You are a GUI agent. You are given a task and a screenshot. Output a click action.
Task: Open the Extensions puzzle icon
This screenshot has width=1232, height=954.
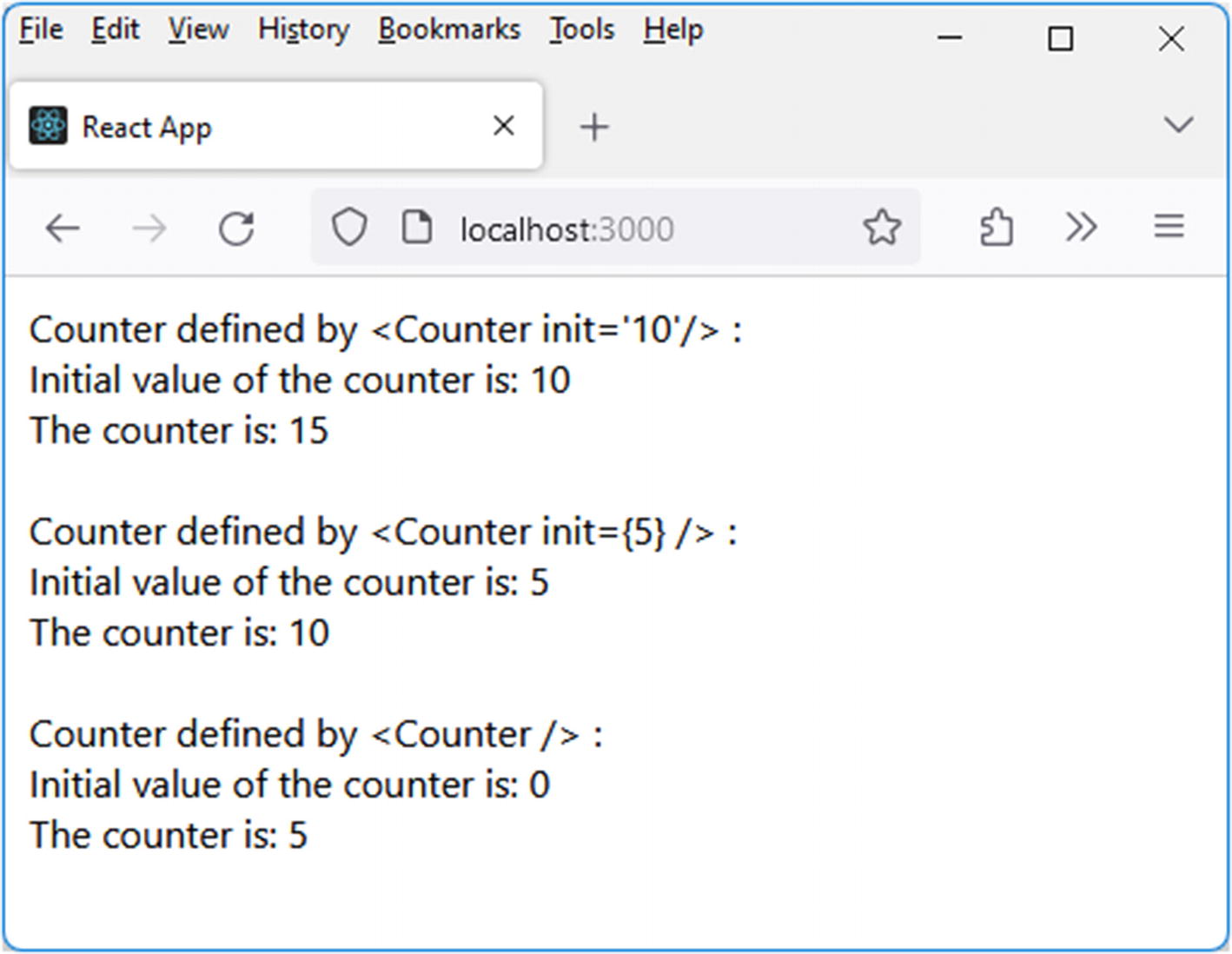[996, 228]
